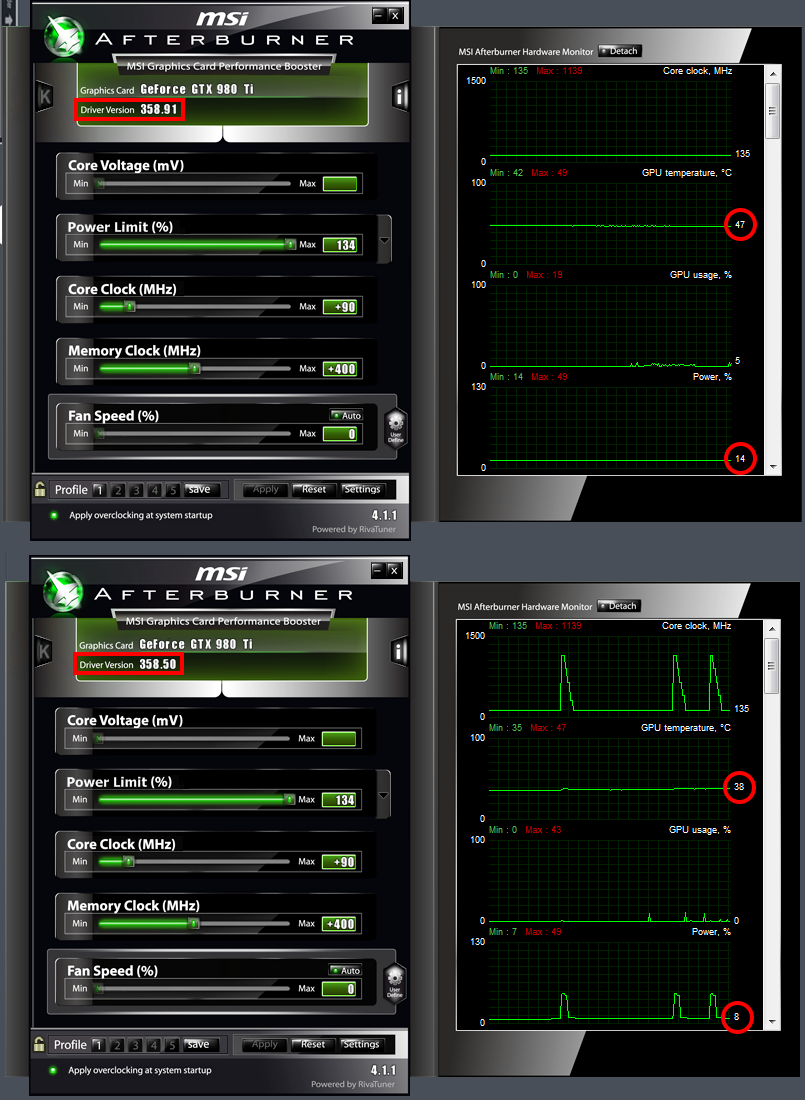This screenshot has height=1100, width=805.
Task: Click Core Clock slider handle, lower window
Action: pos(128,861)
